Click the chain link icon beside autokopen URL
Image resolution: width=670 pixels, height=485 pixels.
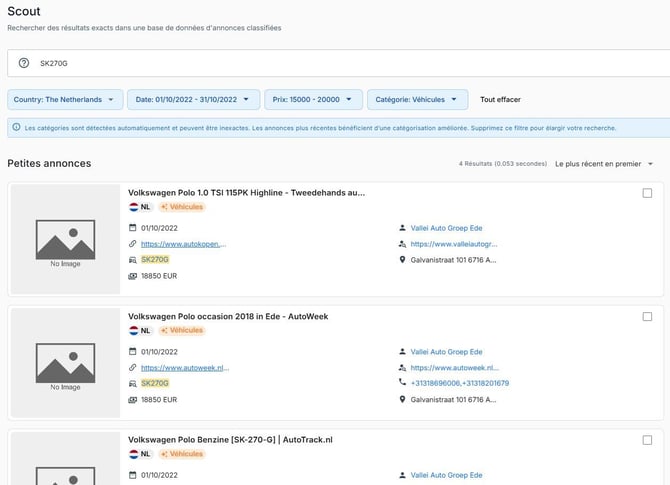pyautogui.click(x=132, y=244)
